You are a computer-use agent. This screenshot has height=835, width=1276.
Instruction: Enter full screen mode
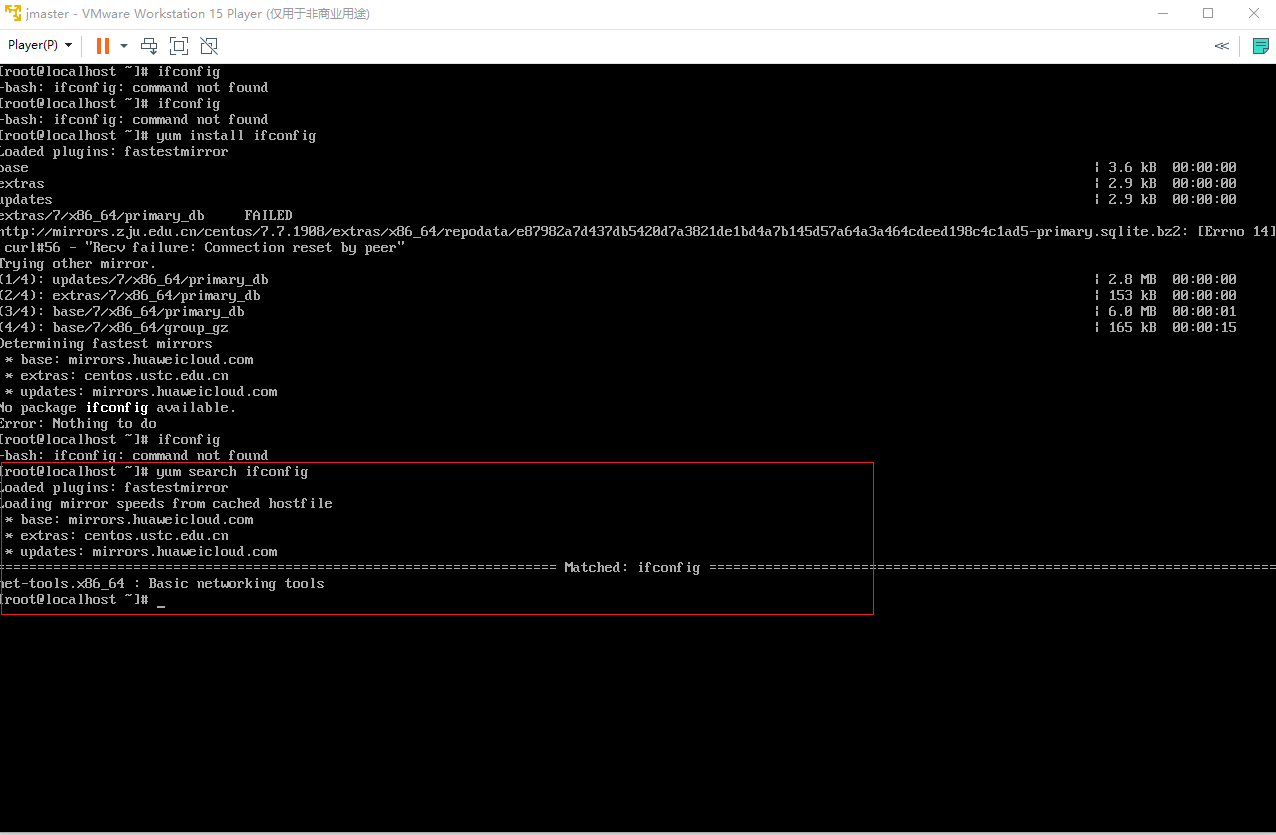178,45
